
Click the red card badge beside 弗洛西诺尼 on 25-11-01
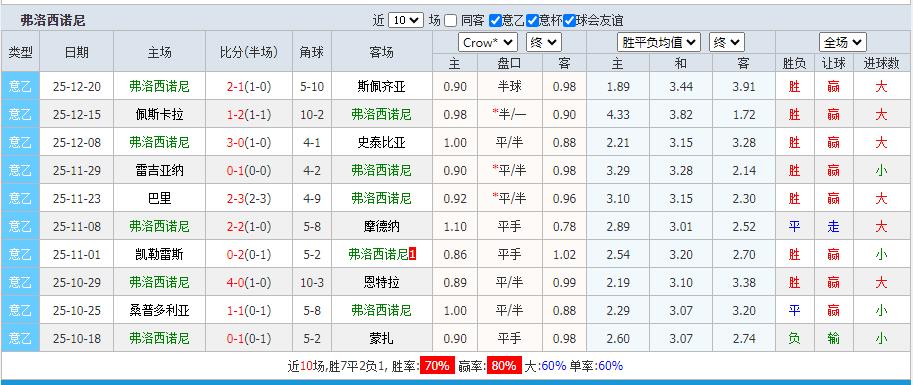click(x=413, y=255)
